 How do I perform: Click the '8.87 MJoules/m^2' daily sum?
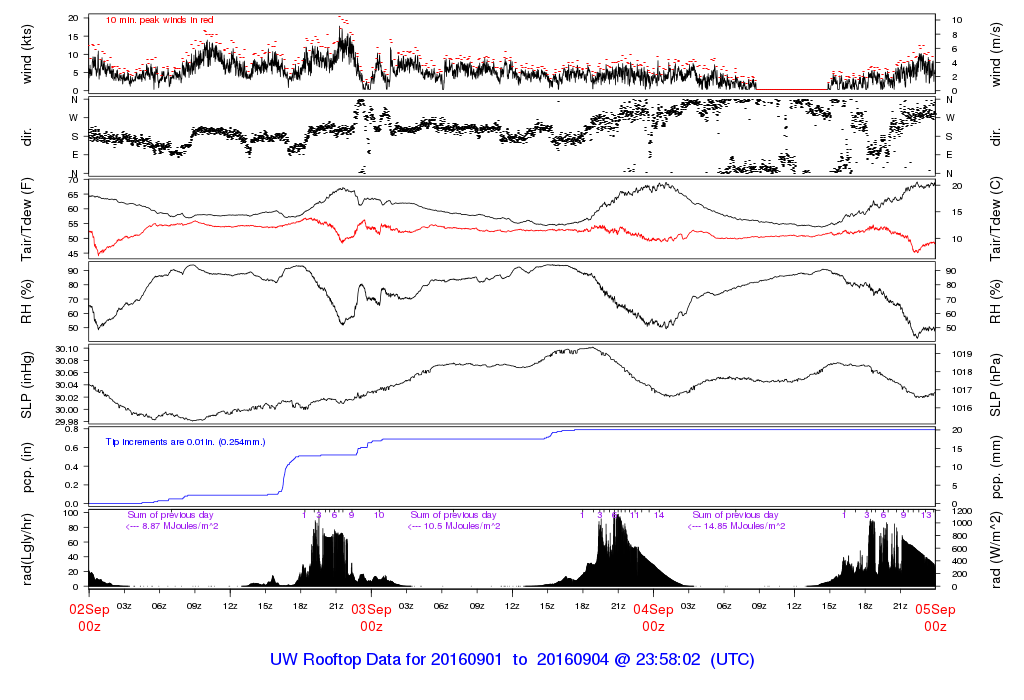point(180,526)
